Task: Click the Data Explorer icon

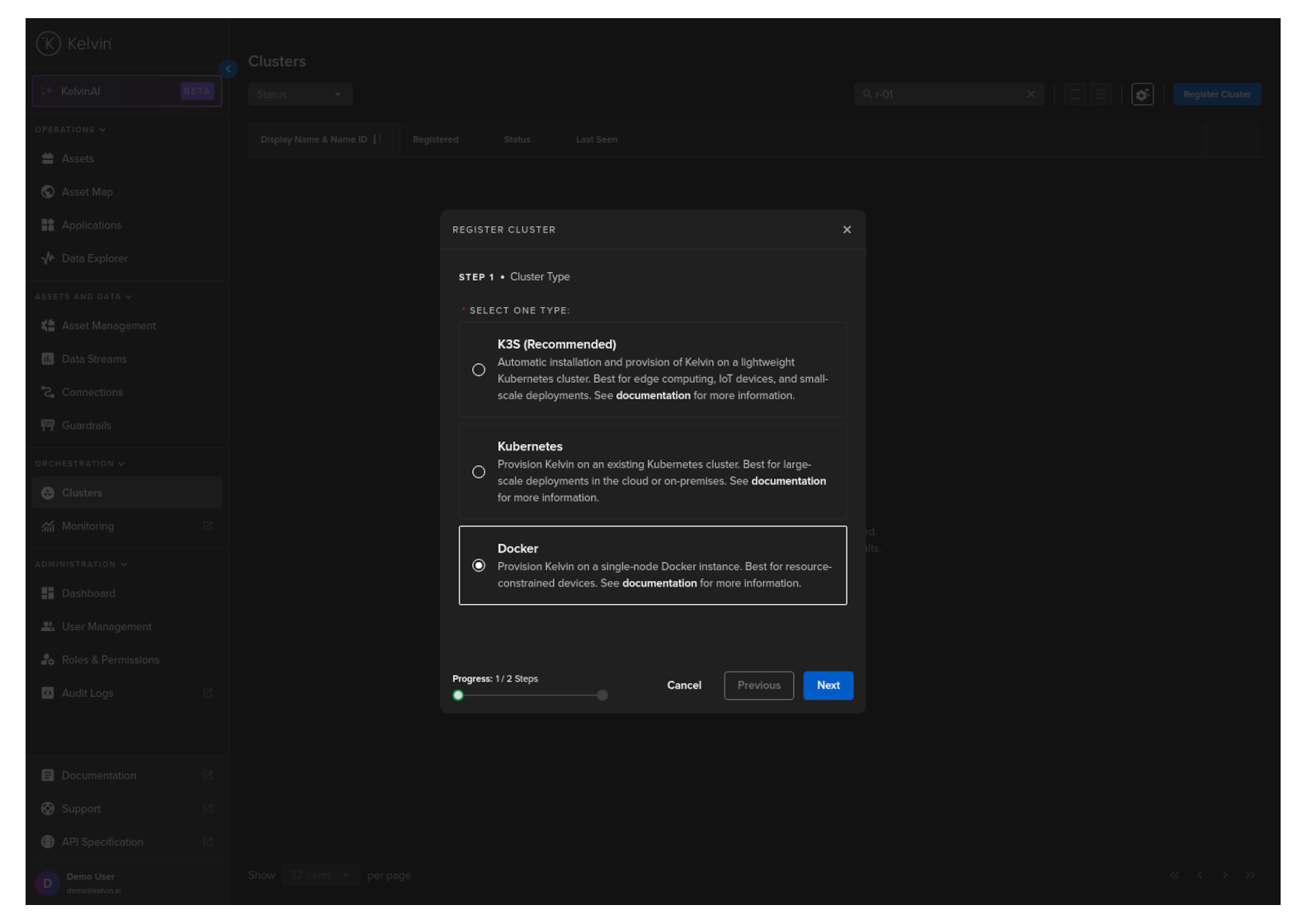Action: pyautogui.click(x=48, y=258)
